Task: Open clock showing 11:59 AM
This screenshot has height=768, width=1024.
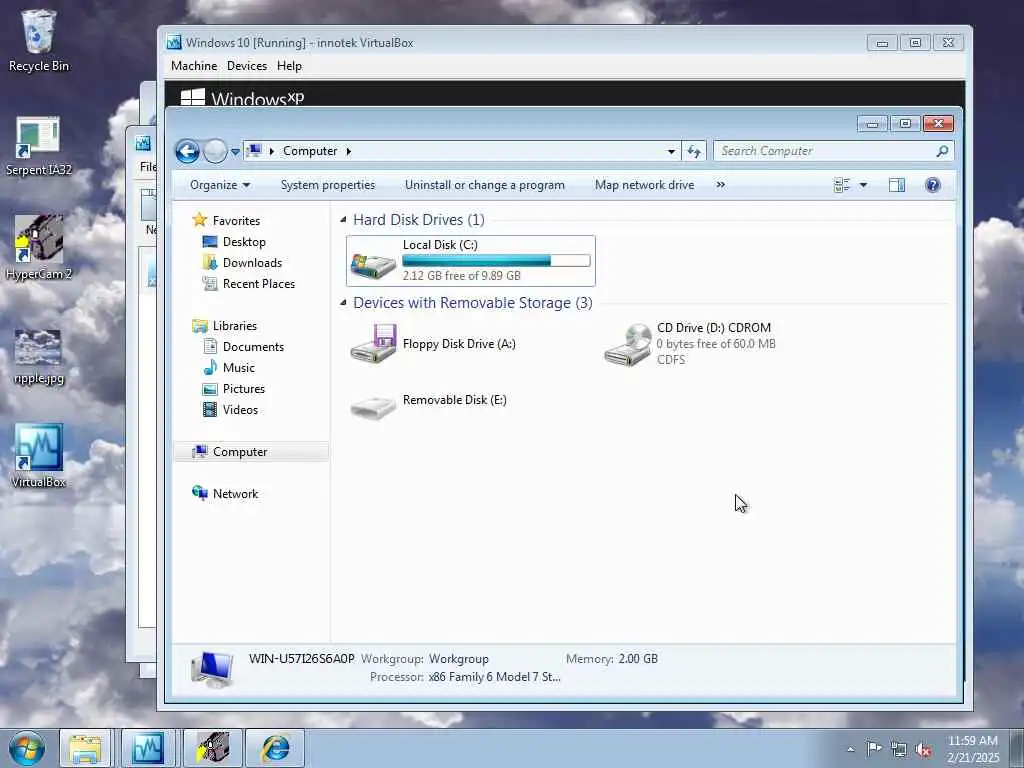Action: [x=973, y=749]
